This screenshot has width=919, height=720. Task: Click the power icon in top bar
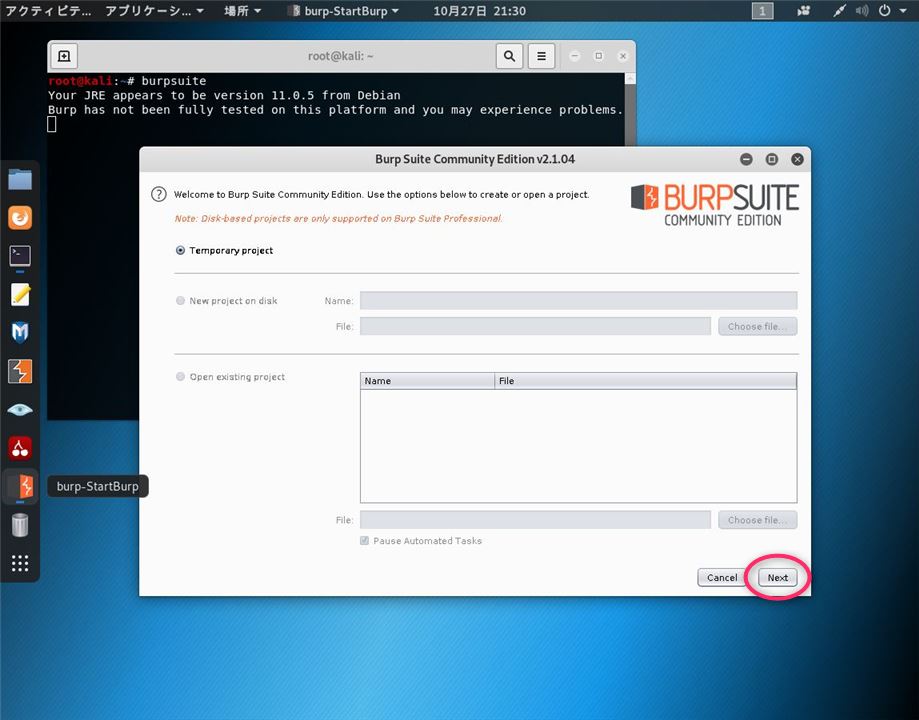tap(884, 11)
